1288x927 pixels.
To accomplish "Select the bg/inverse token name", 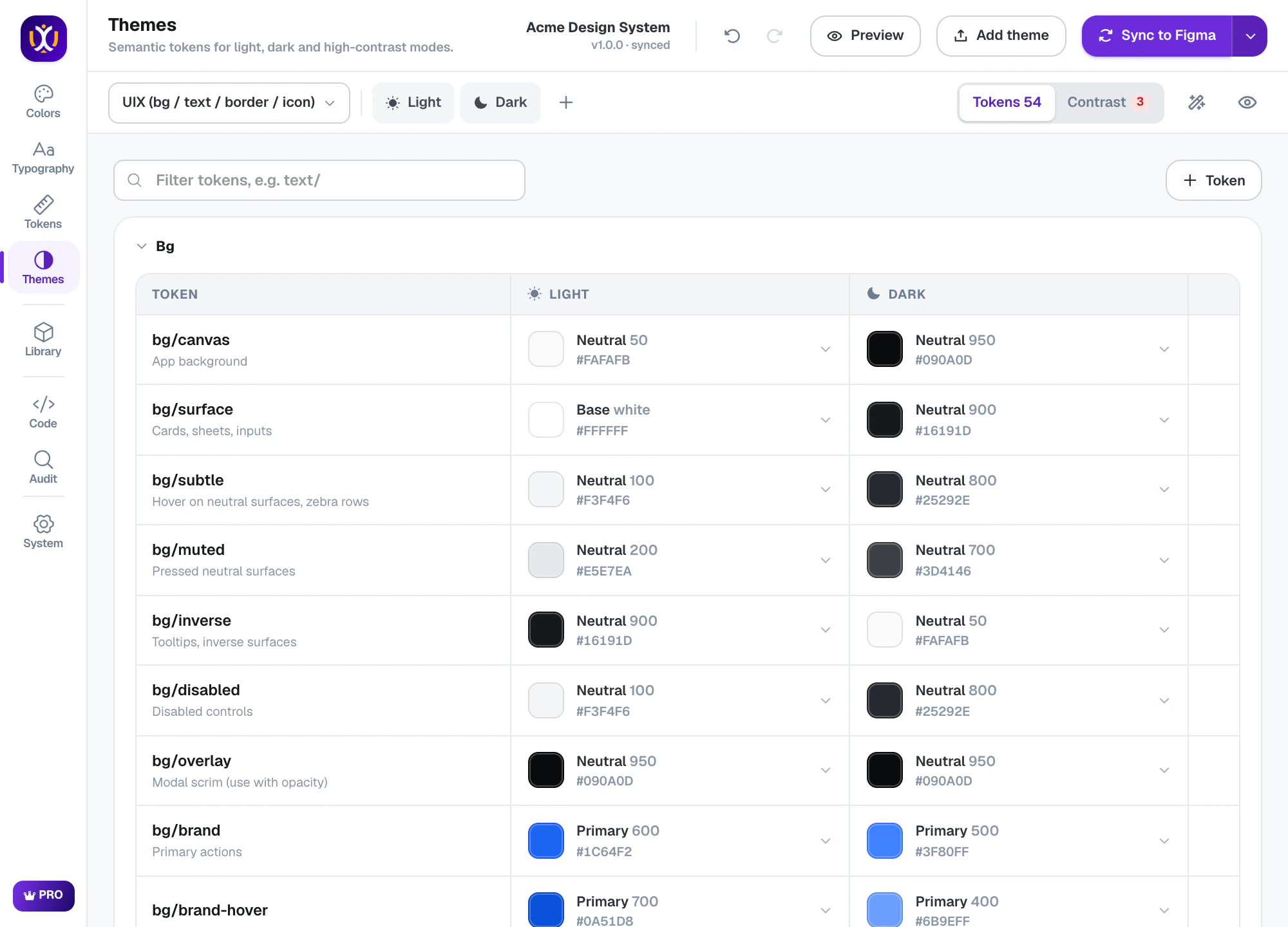I will pyautogui.click(x=191, y=621).
